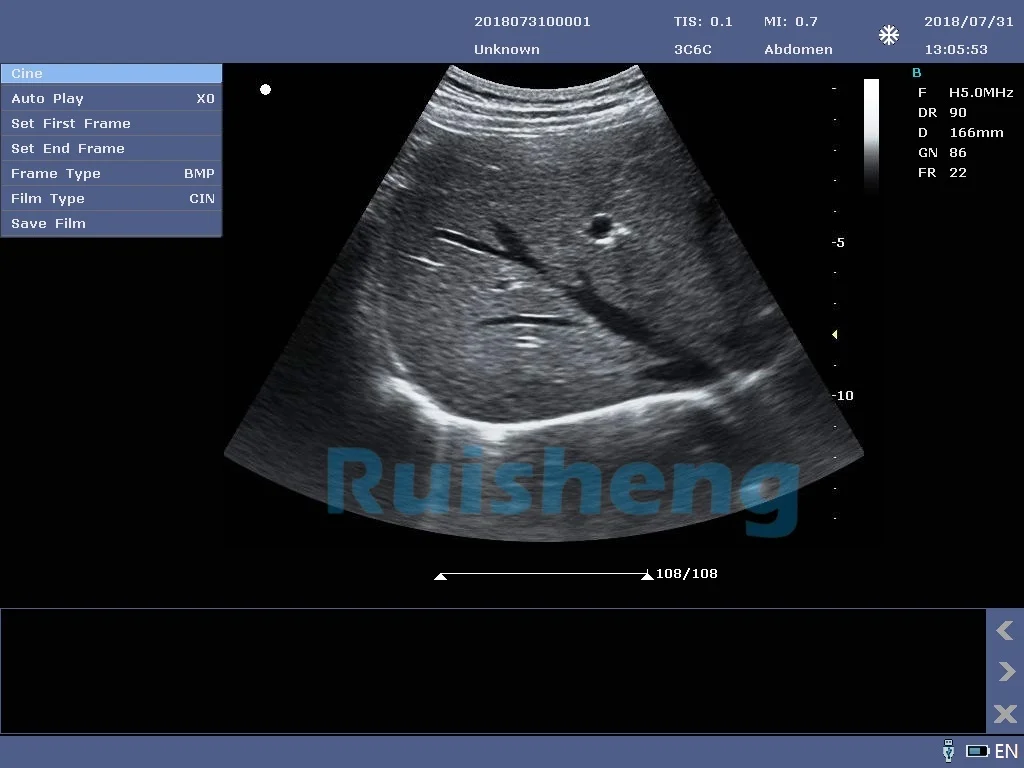Click the freeze snowflake icon
The image size is (1024, 768).
888,36
